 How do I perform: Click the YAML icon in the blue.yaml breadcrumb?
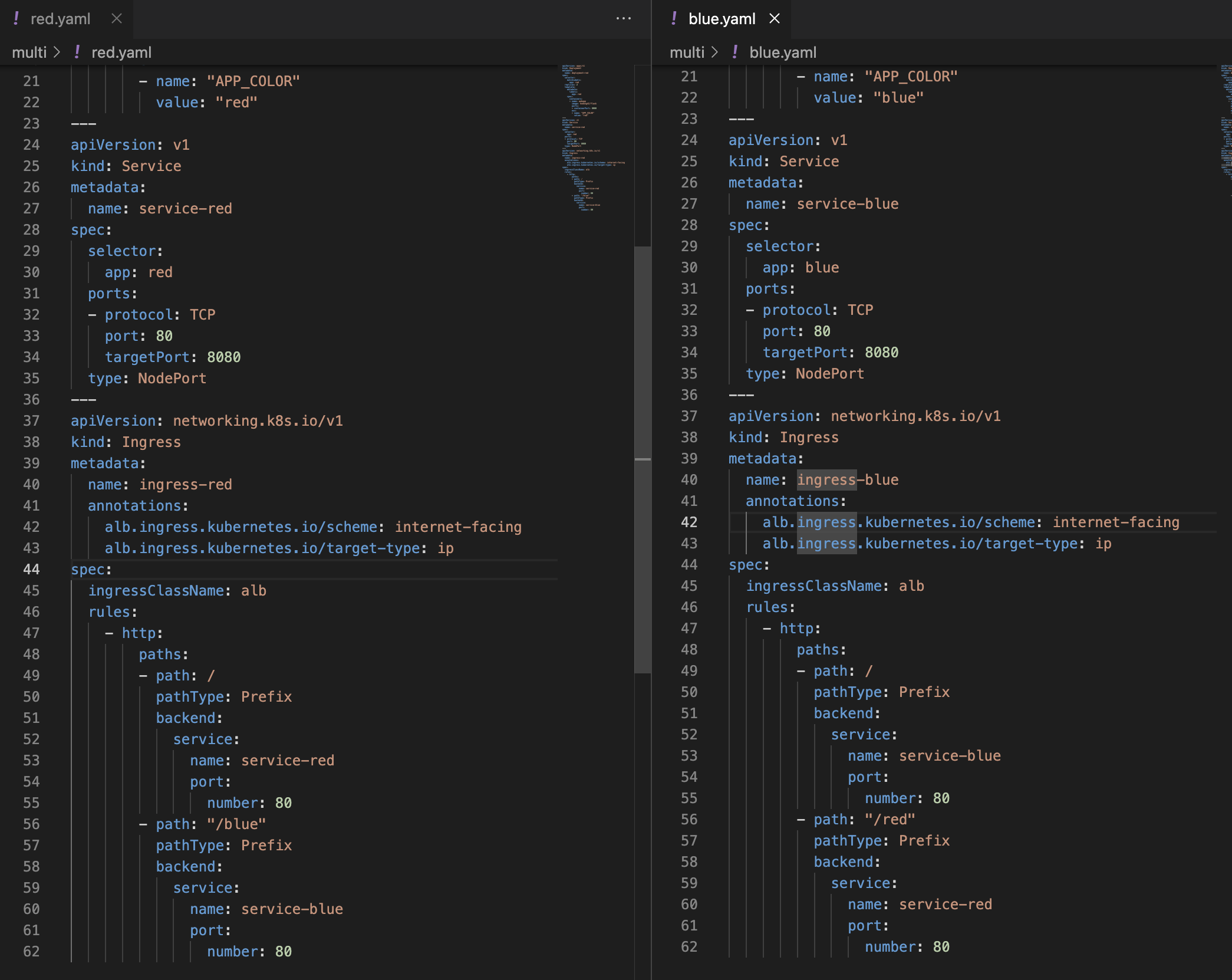pyautogui.click(x=735, y=52)
